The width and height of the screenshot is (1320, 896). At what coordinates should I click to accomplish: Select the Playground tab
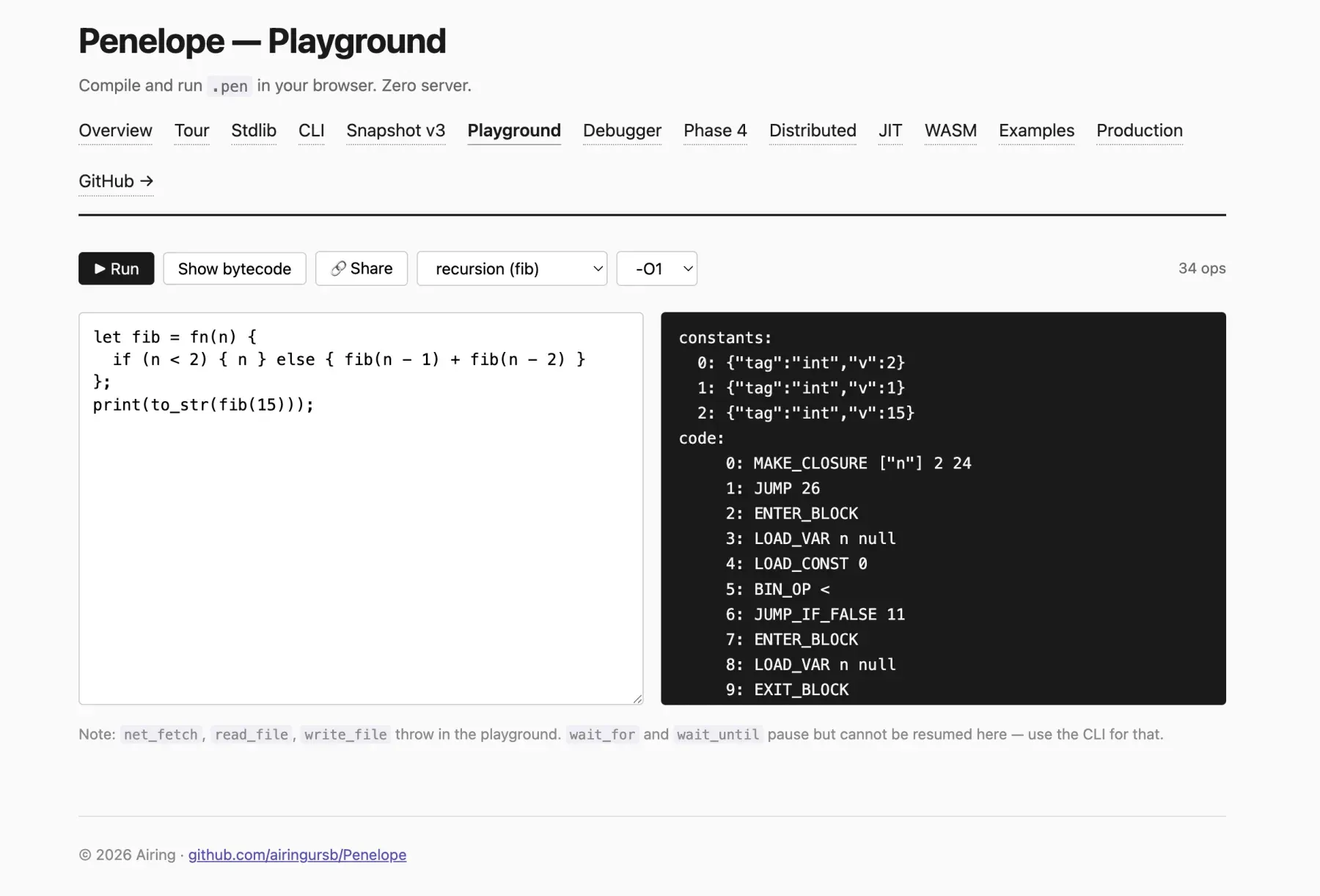[514, 131]
